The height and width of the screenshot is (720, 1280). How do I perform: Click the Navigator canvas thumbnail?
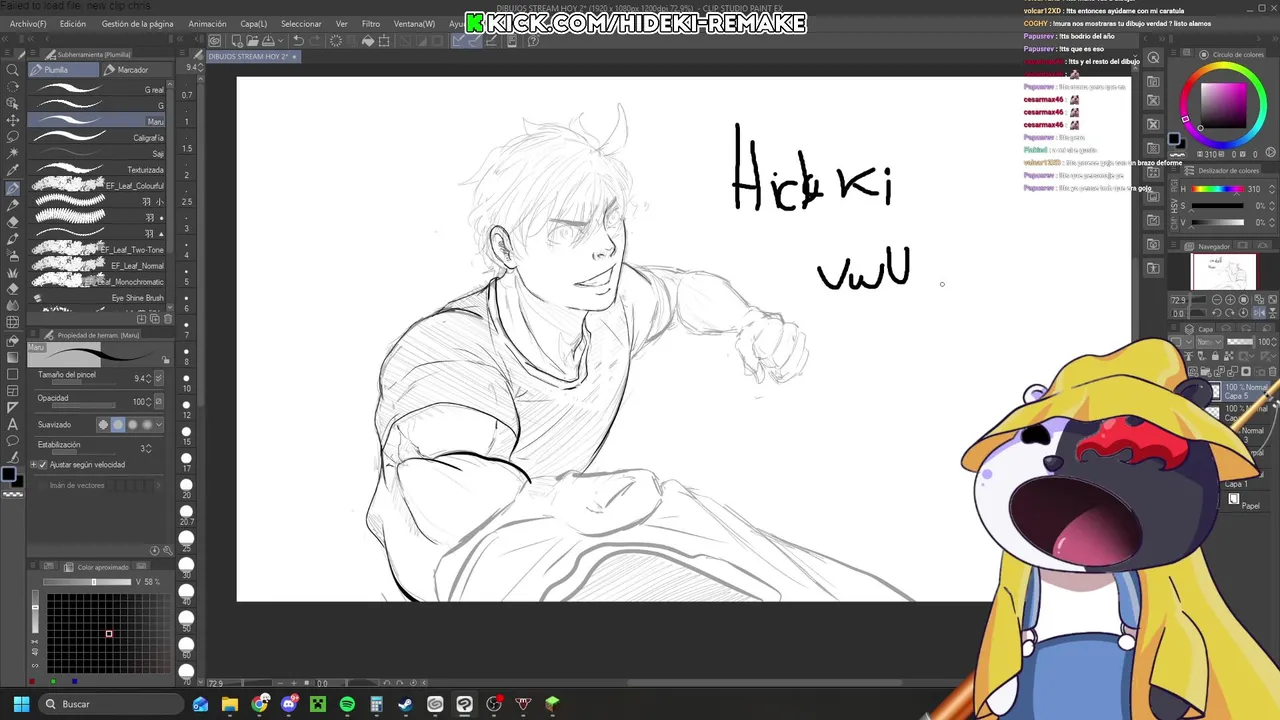(1223, 272)
